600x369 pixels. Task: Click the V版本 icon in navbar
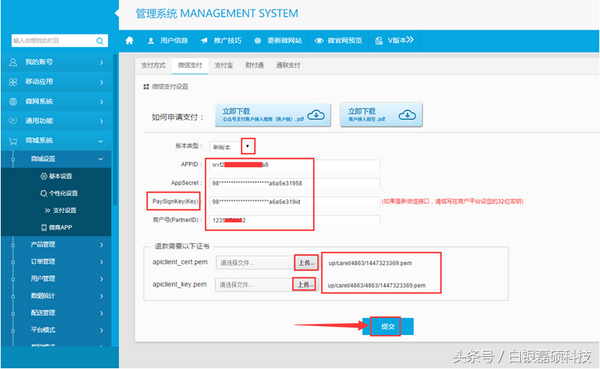point(379,41)
